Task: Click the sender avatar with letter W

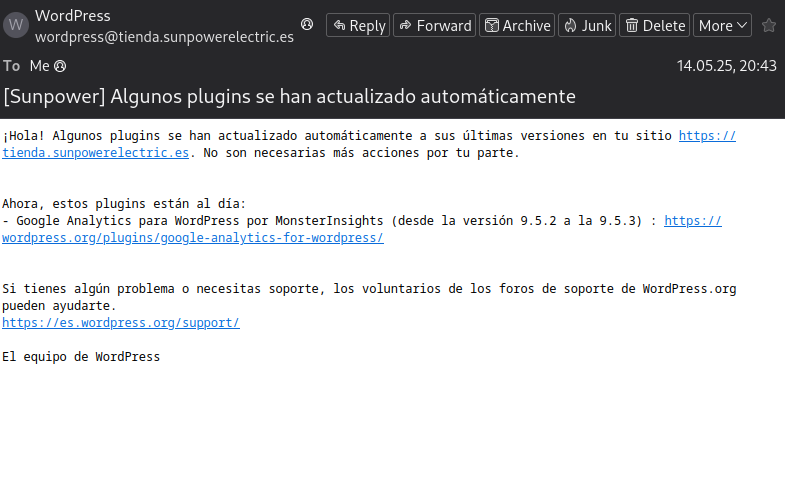Action: 16,25
